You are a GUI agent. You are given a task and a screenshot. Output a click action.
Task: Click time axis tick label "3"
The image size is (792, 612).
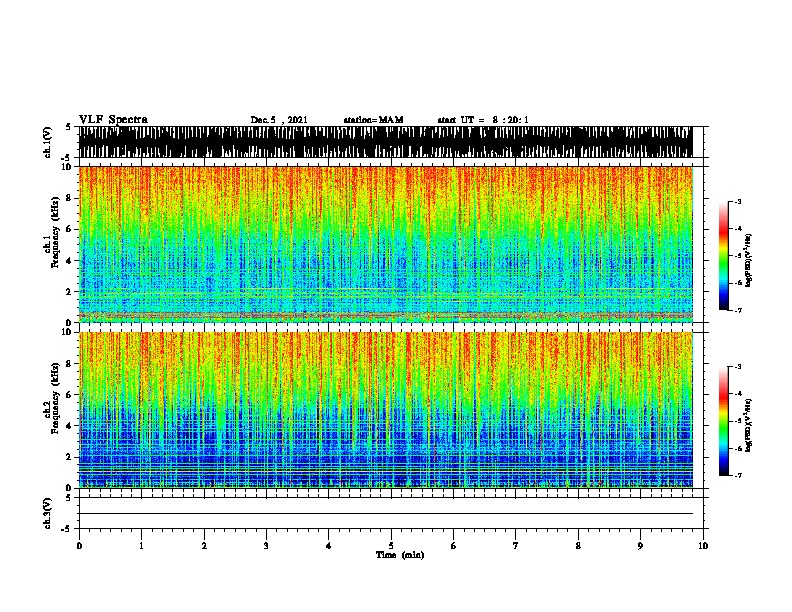coord(266,546)
